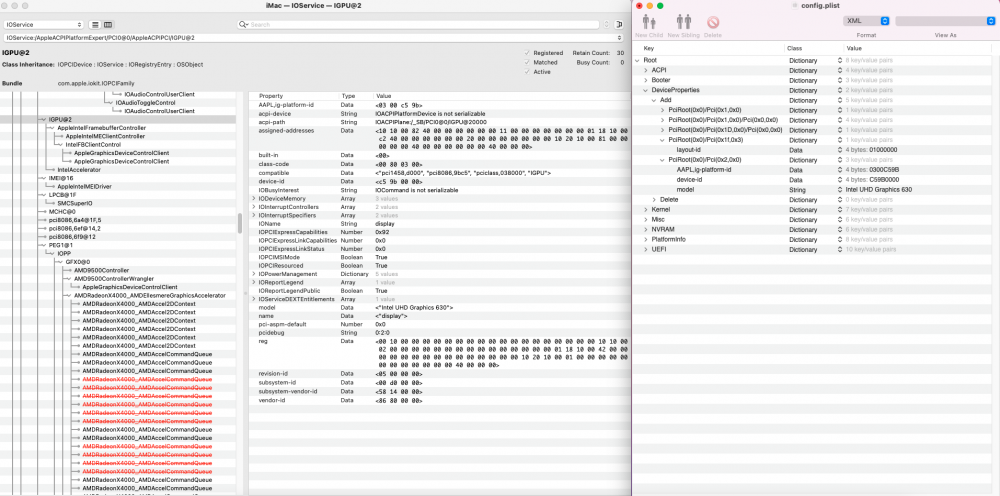Expand IOPowerManagement dictionary property
1000x496 pixels.
click(x=253, y=274)
